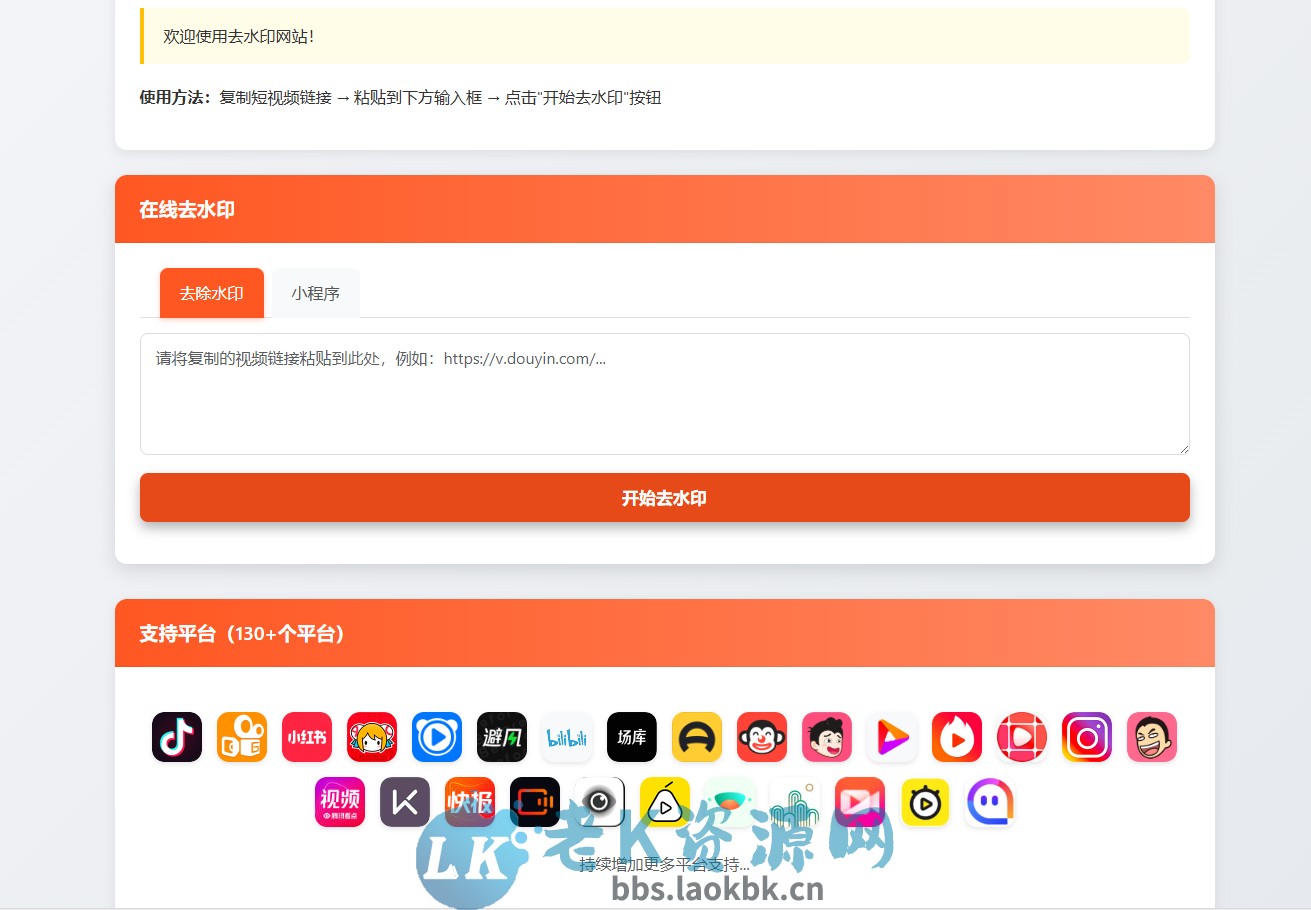1311x910 pixels.
Task: Click the blue panda play-button icon
Action: point(437,737)
